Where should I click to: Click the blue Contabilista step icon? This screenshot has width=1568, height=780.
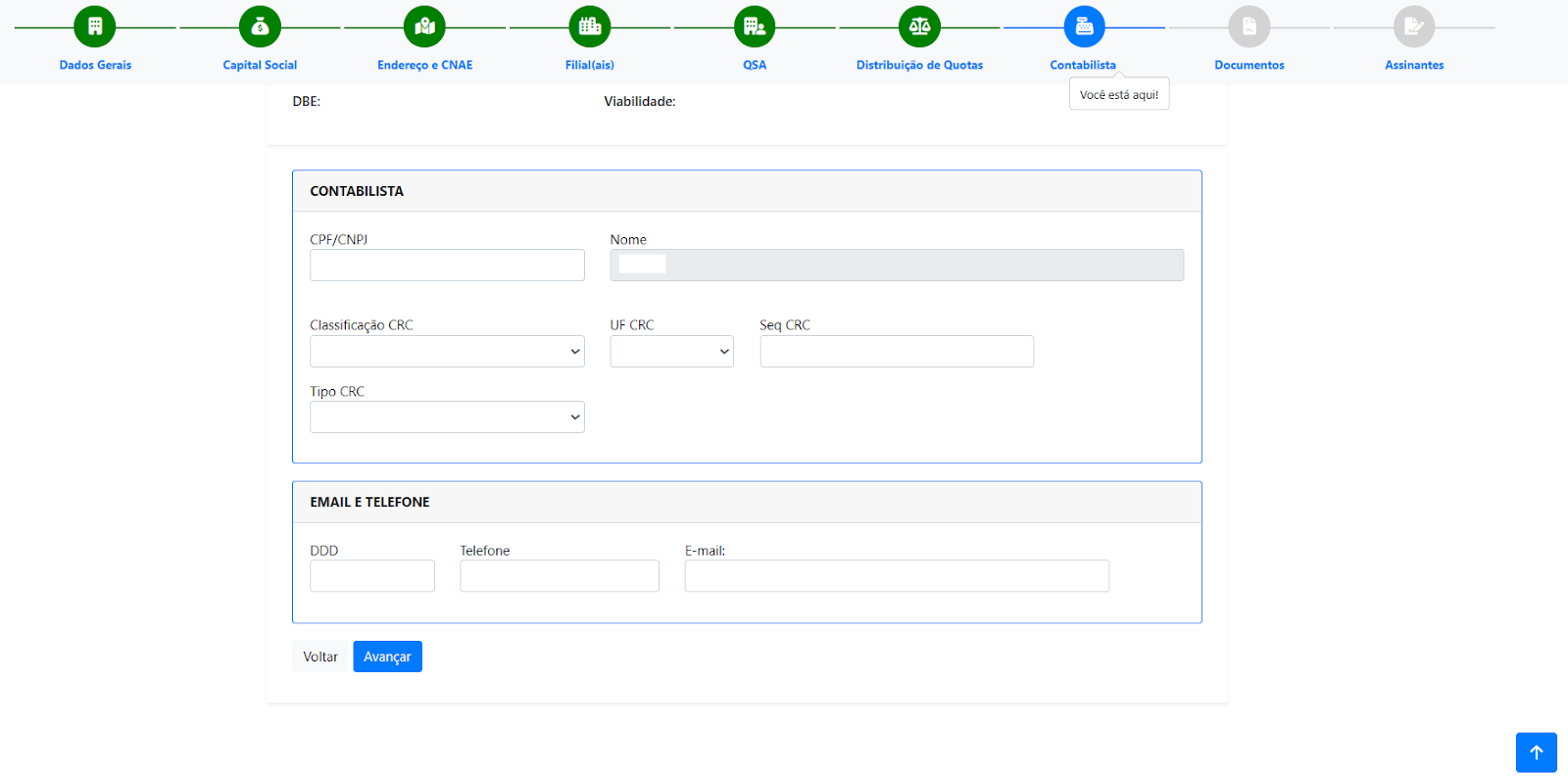point(1084,26)
